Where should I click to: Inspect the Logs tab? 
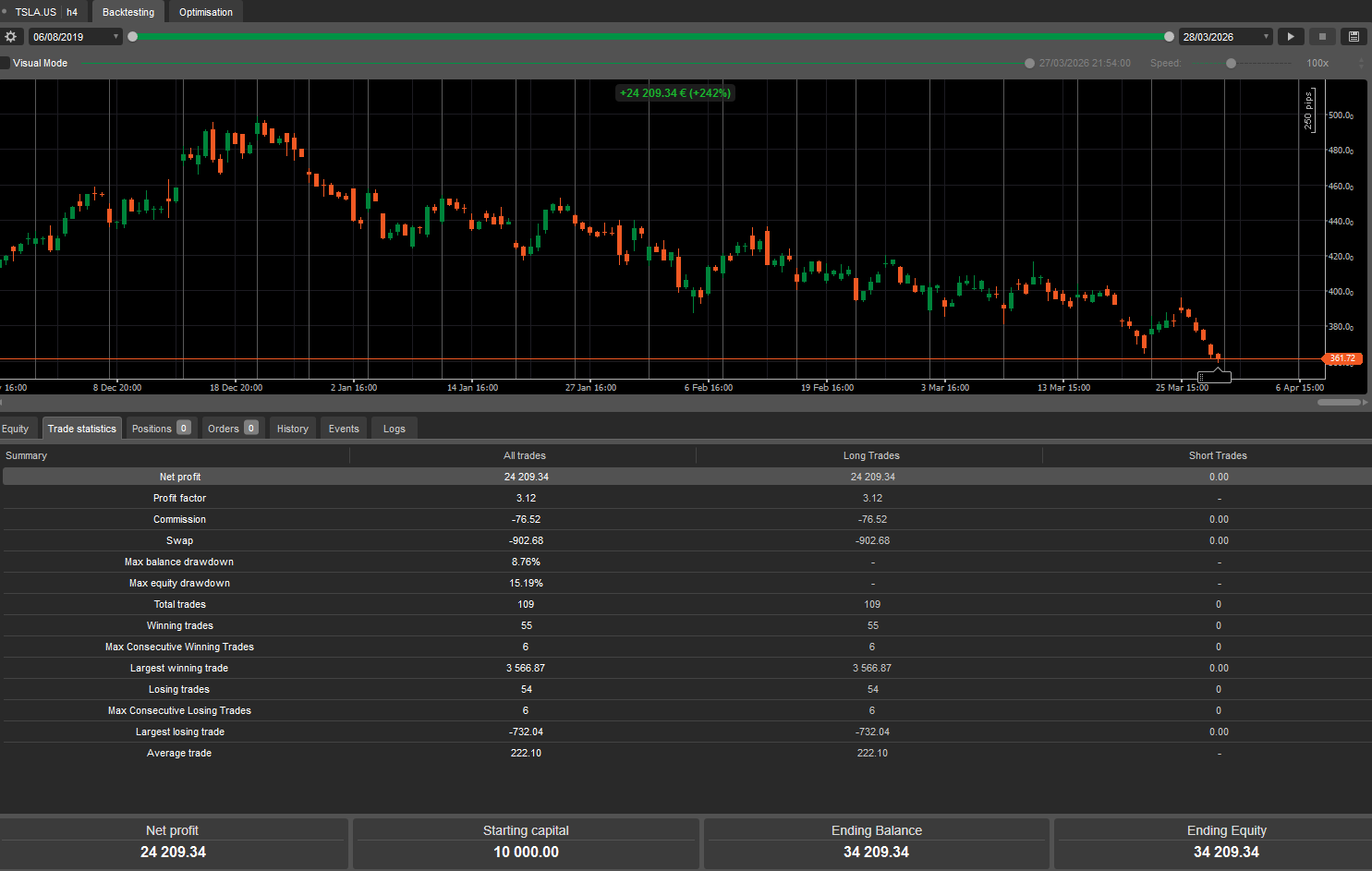click(x=394, y=428)
